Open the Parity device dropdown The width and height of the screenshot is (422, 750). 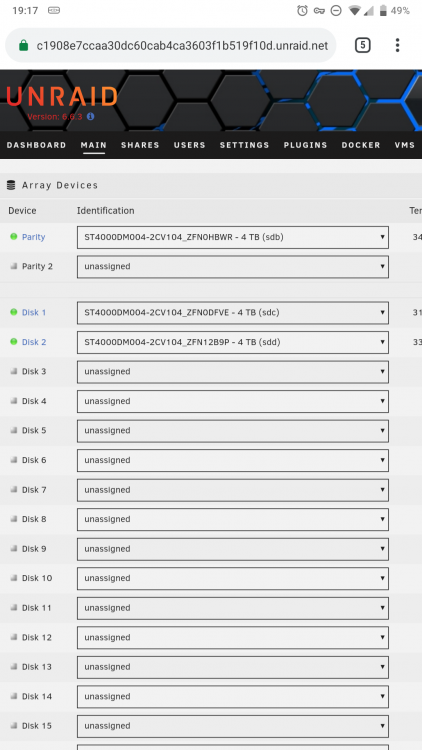point(233,237)
